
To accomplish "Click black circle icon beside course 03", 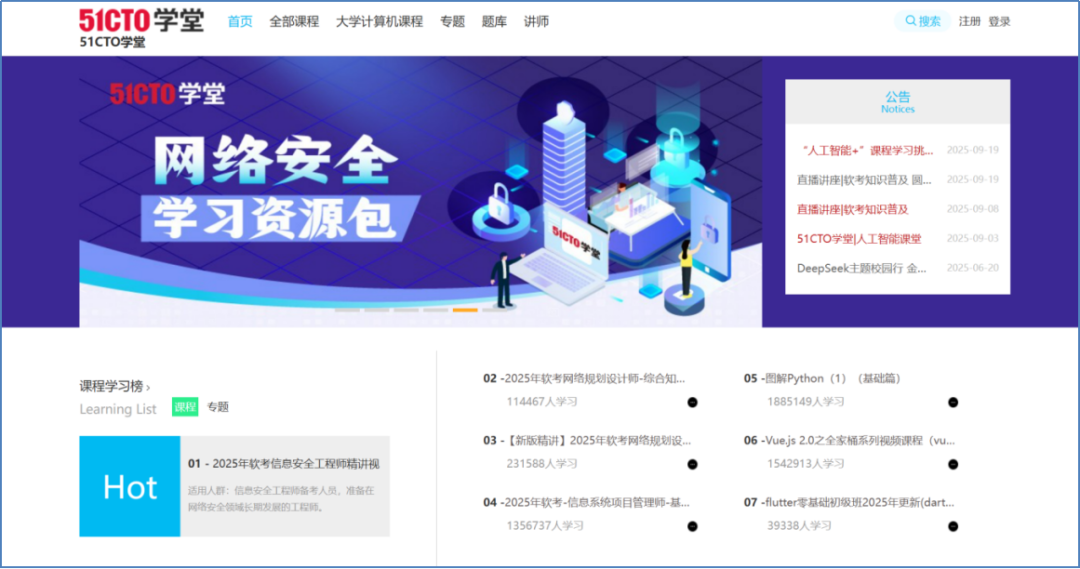I will pyautogui.click(x=692, y=464).
